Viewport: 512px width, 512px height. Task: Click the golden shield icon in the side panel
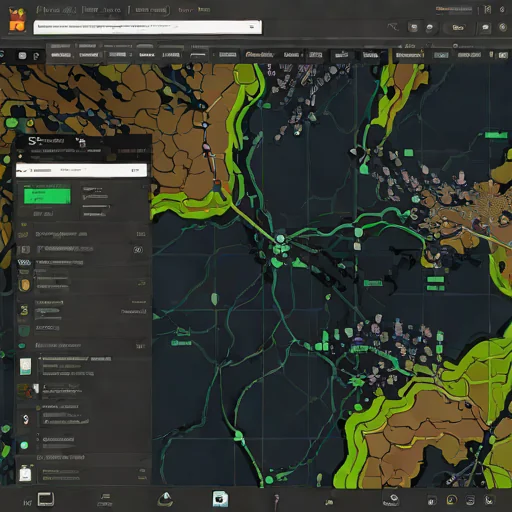[x=25, y=285]
